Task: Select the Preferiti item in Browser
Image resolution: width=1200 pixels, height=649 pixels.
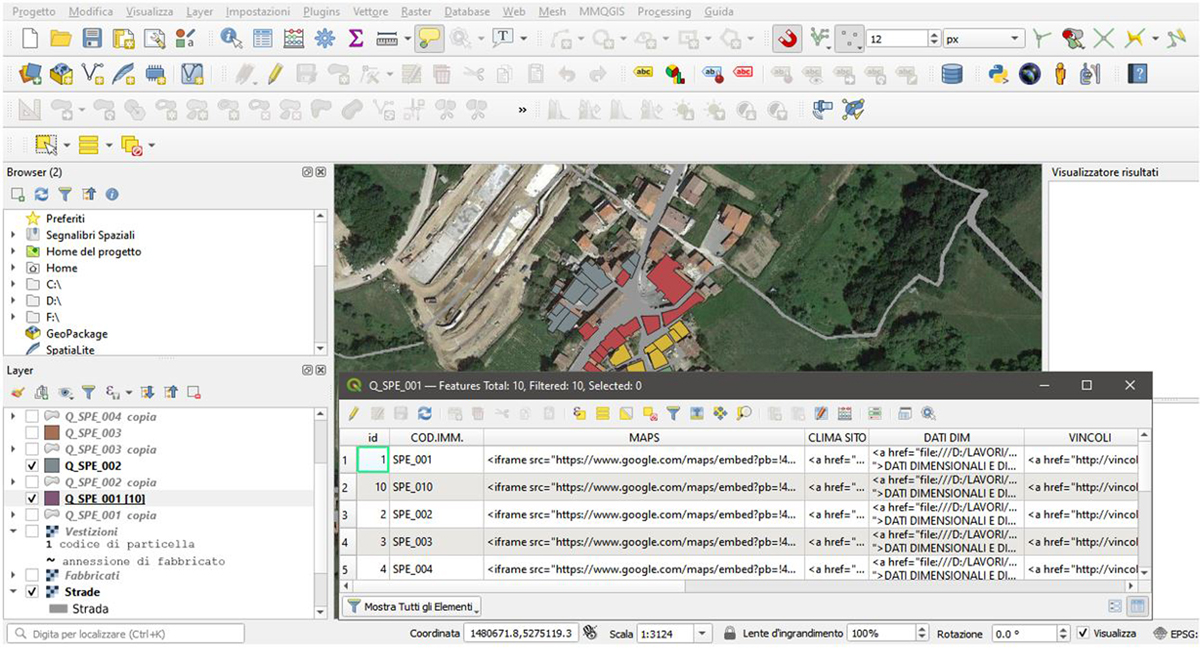Action: pyautogui.click(x=66, y=218)
